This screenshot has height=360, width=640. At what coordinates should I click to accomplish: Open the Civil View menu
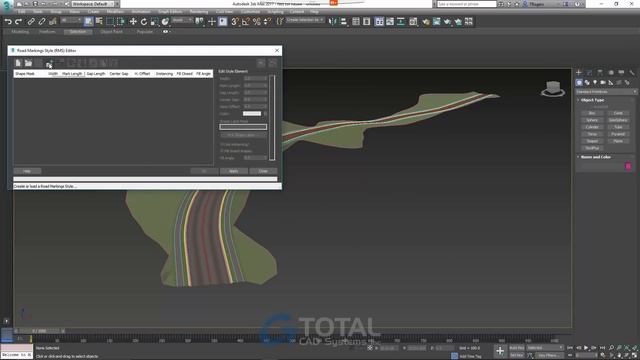[224, 12]
